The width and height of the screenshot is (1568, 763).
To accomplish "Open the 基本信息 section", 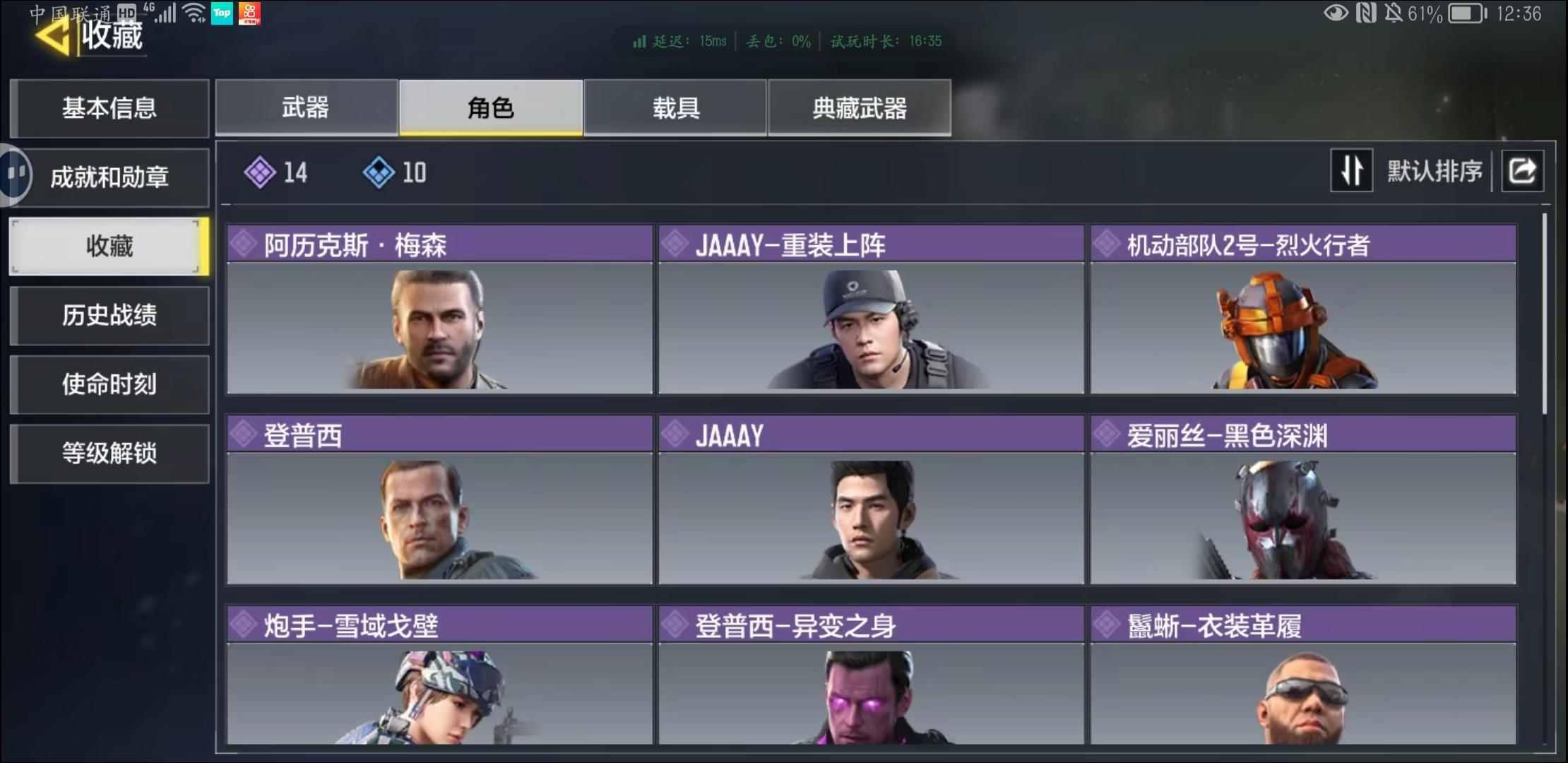I will pyautogui.click(x=109, y=108).
